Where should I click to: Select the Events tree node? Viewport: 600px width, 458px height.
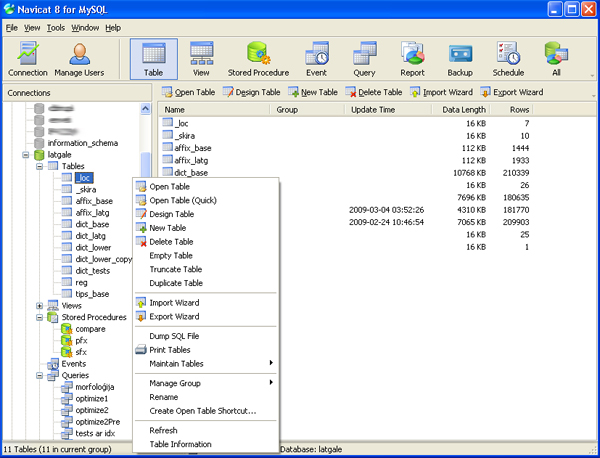coord(73,364)
